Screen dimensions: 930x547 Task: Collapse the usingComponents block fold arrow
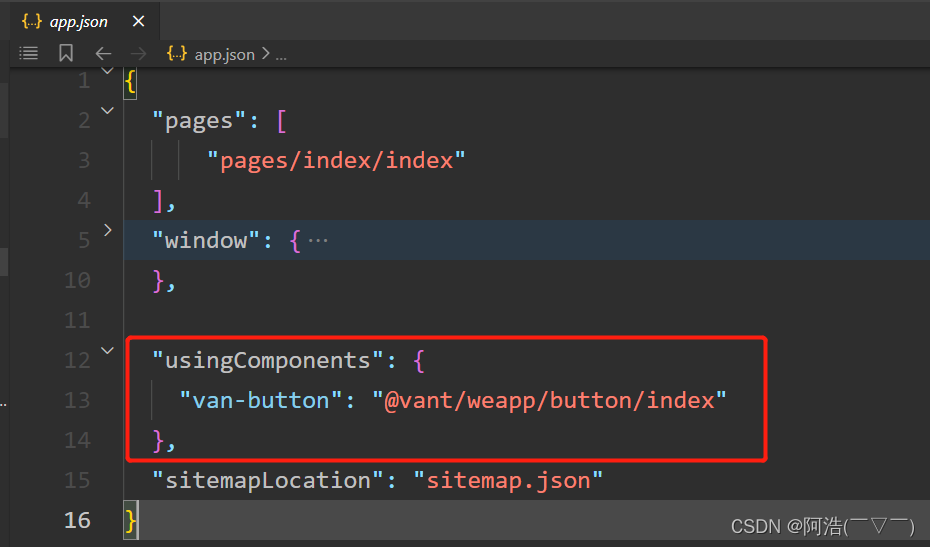point(108,351)
